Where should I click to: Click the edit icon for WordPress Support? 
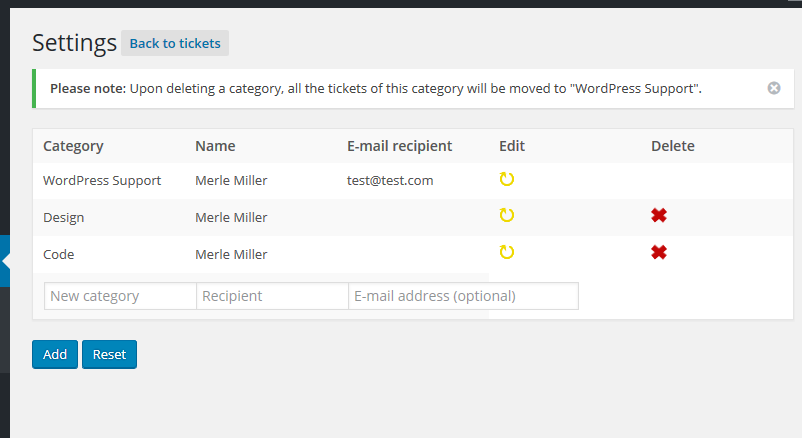[x=506, y=179]
